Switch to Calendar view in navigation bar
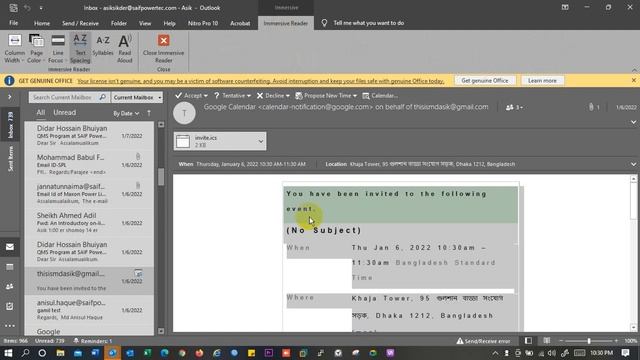This screenshot has width=640, height=360. (x=10, y=267)
